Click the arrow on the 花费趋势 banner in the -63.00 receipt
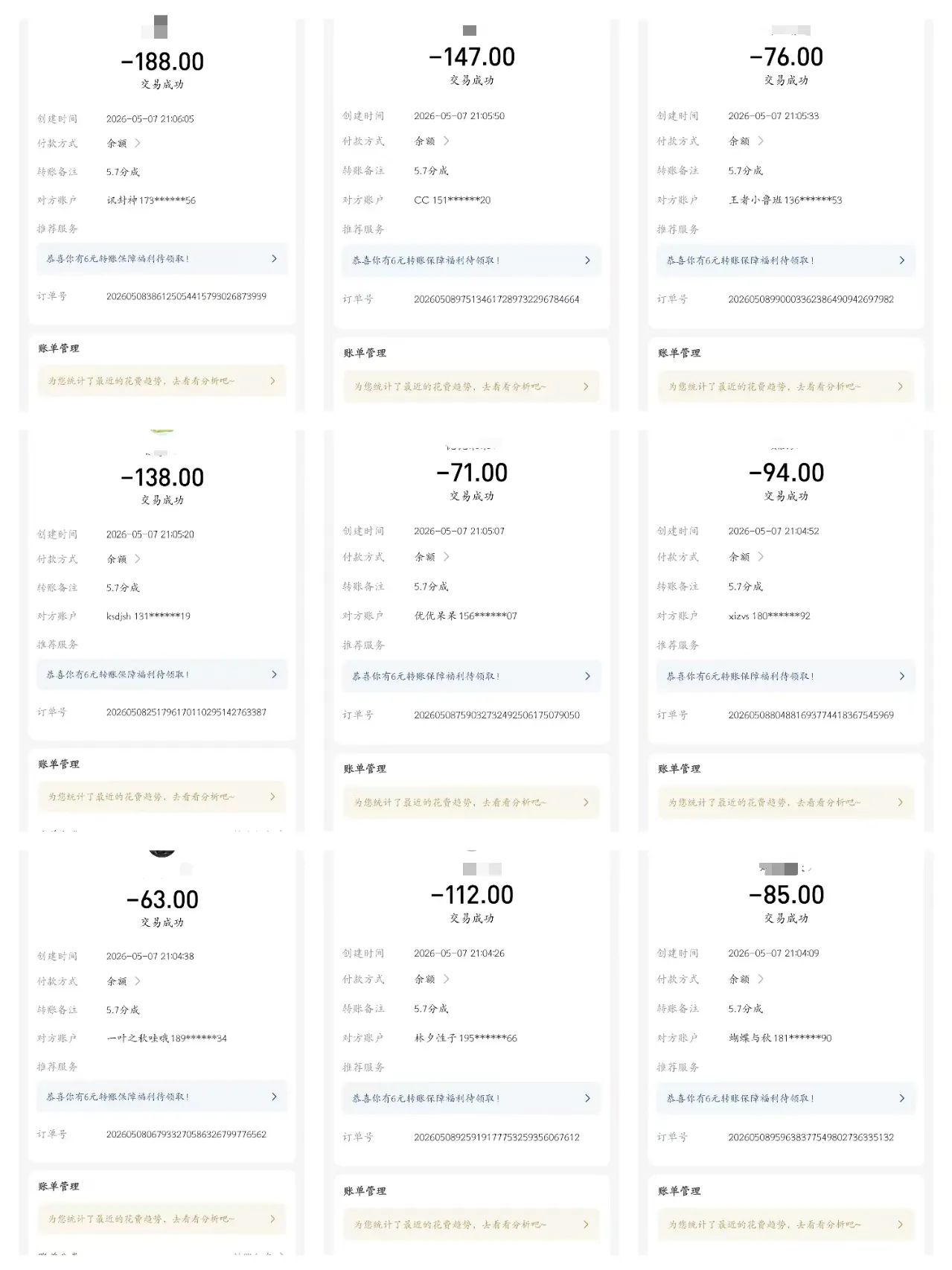952x1270 pixels. tap(272, 1219)
